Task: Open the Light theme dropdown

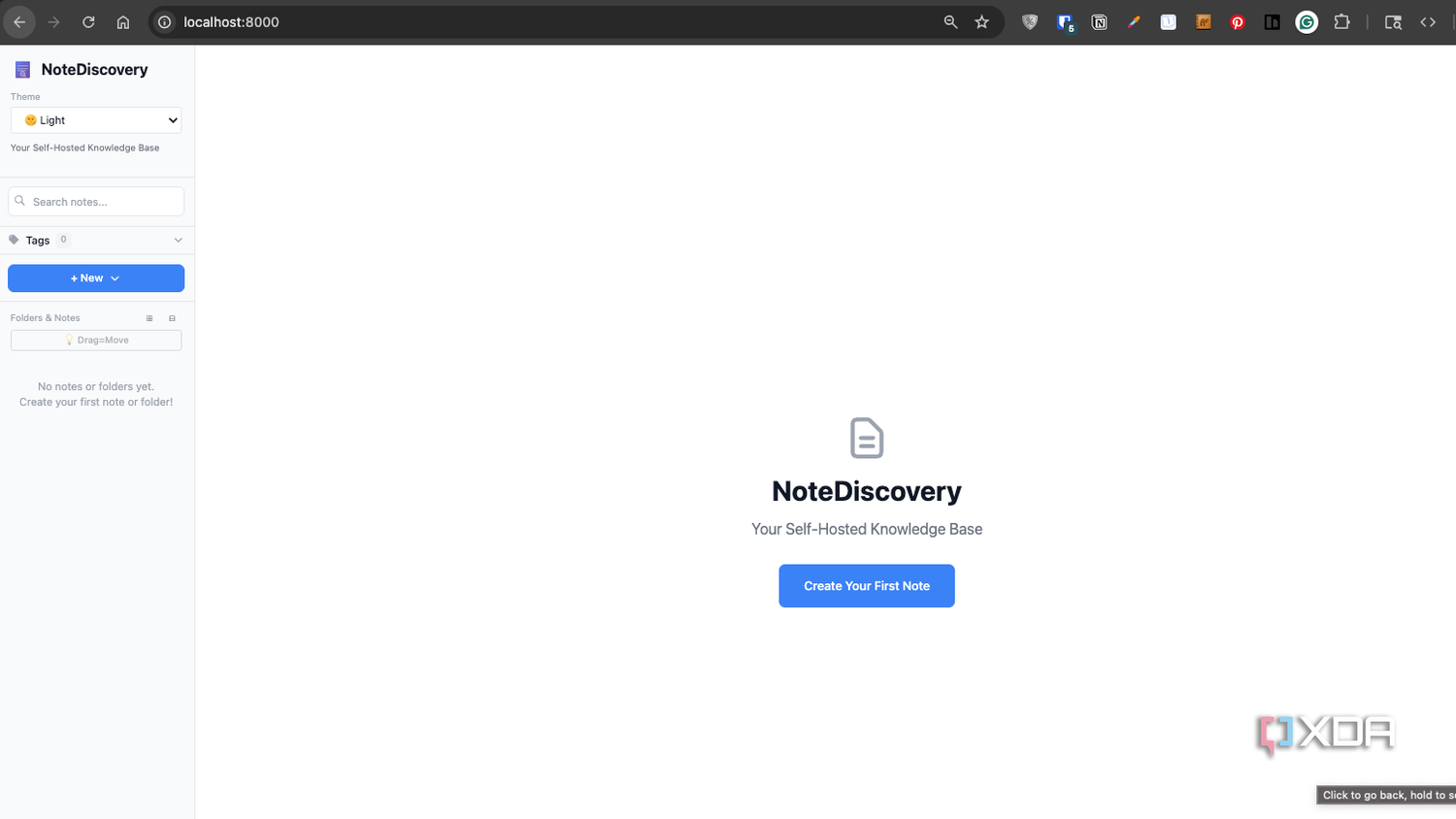Action: pos(96,120)
